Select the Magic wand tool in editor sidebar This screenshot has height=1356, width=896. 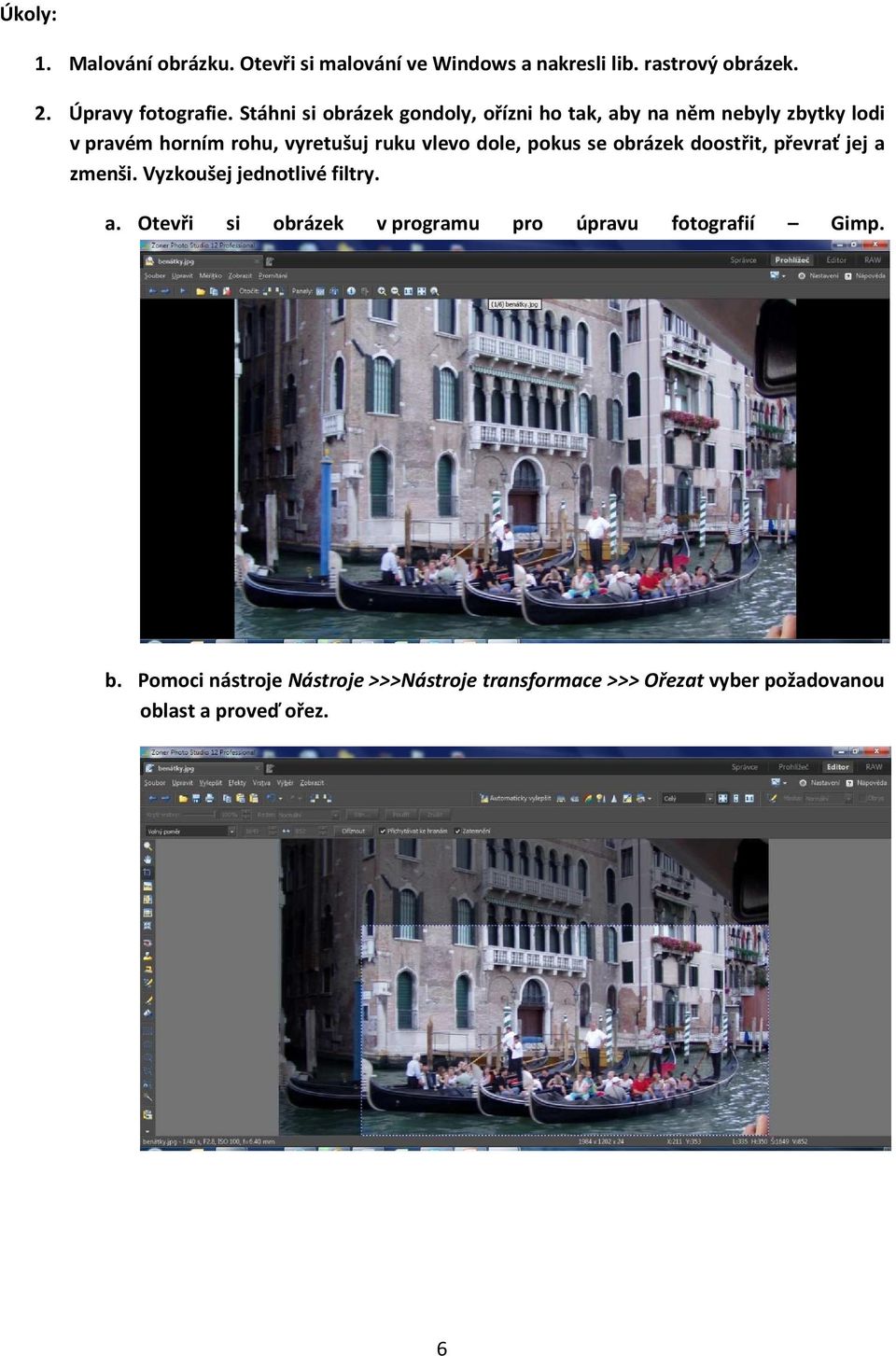tap(147, 1097)
